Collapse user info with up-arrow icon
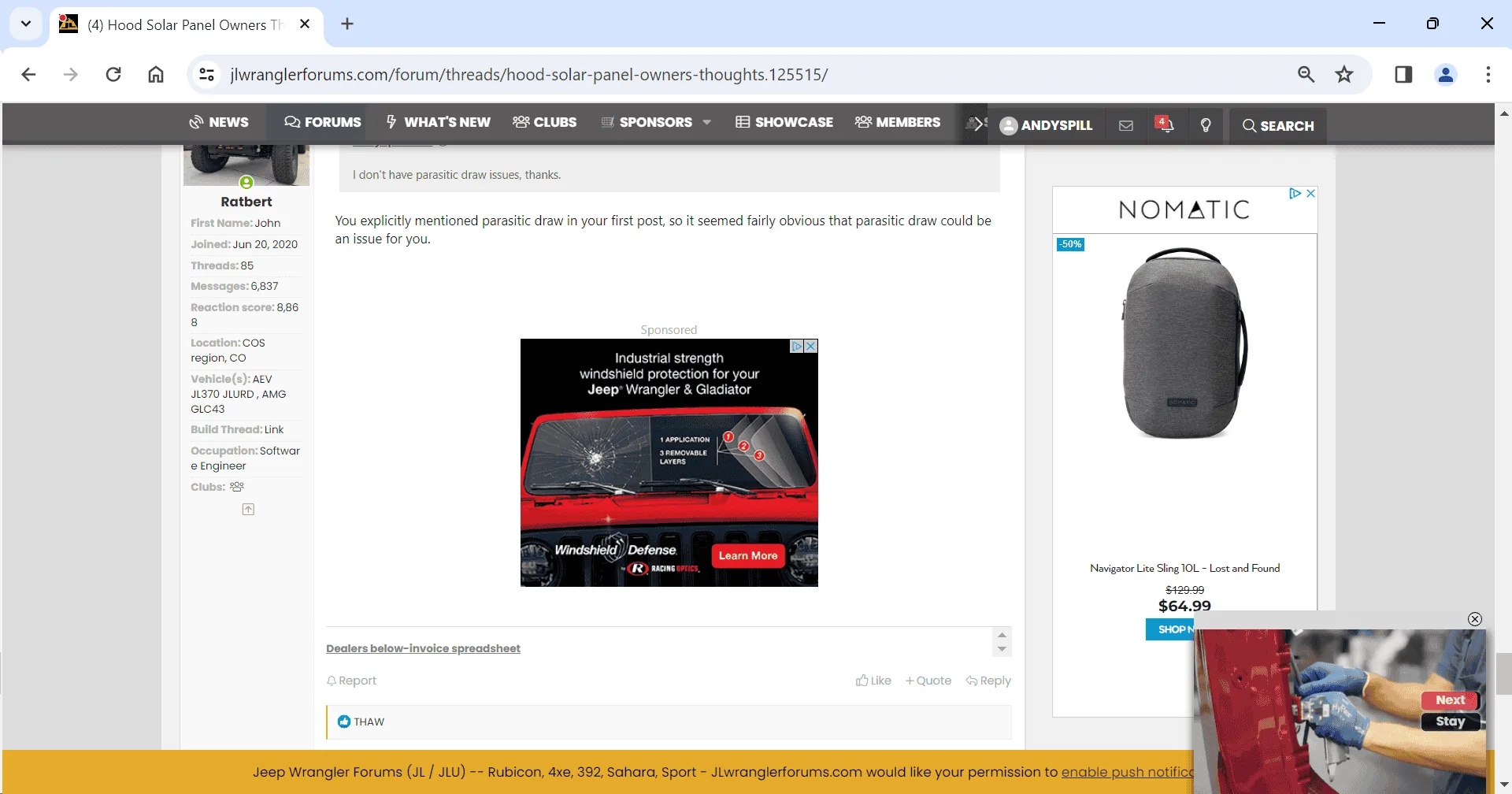1512x794 pixels. (248, 510)
